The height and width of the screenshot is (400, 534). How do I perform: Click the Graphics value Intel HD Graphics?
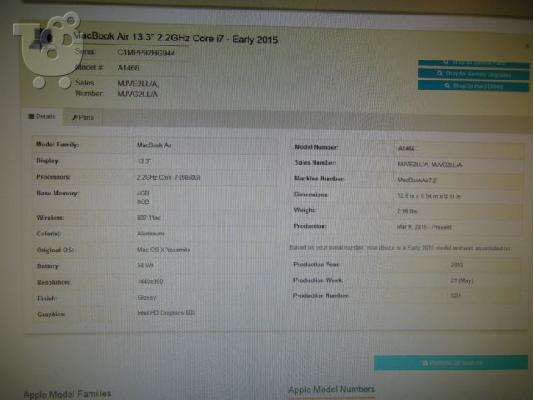[166, 313]
